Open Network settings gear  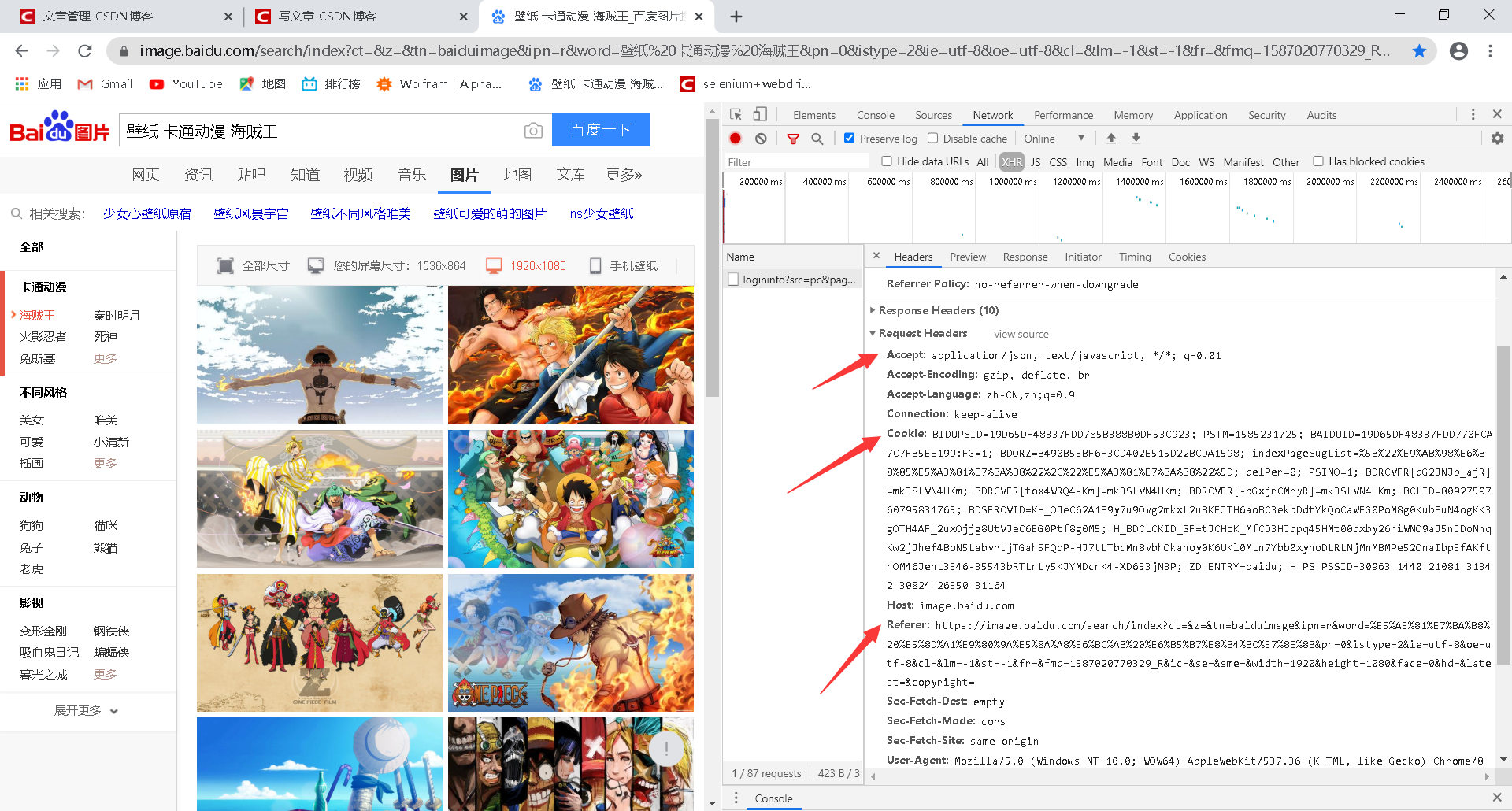coord(1497,139)
